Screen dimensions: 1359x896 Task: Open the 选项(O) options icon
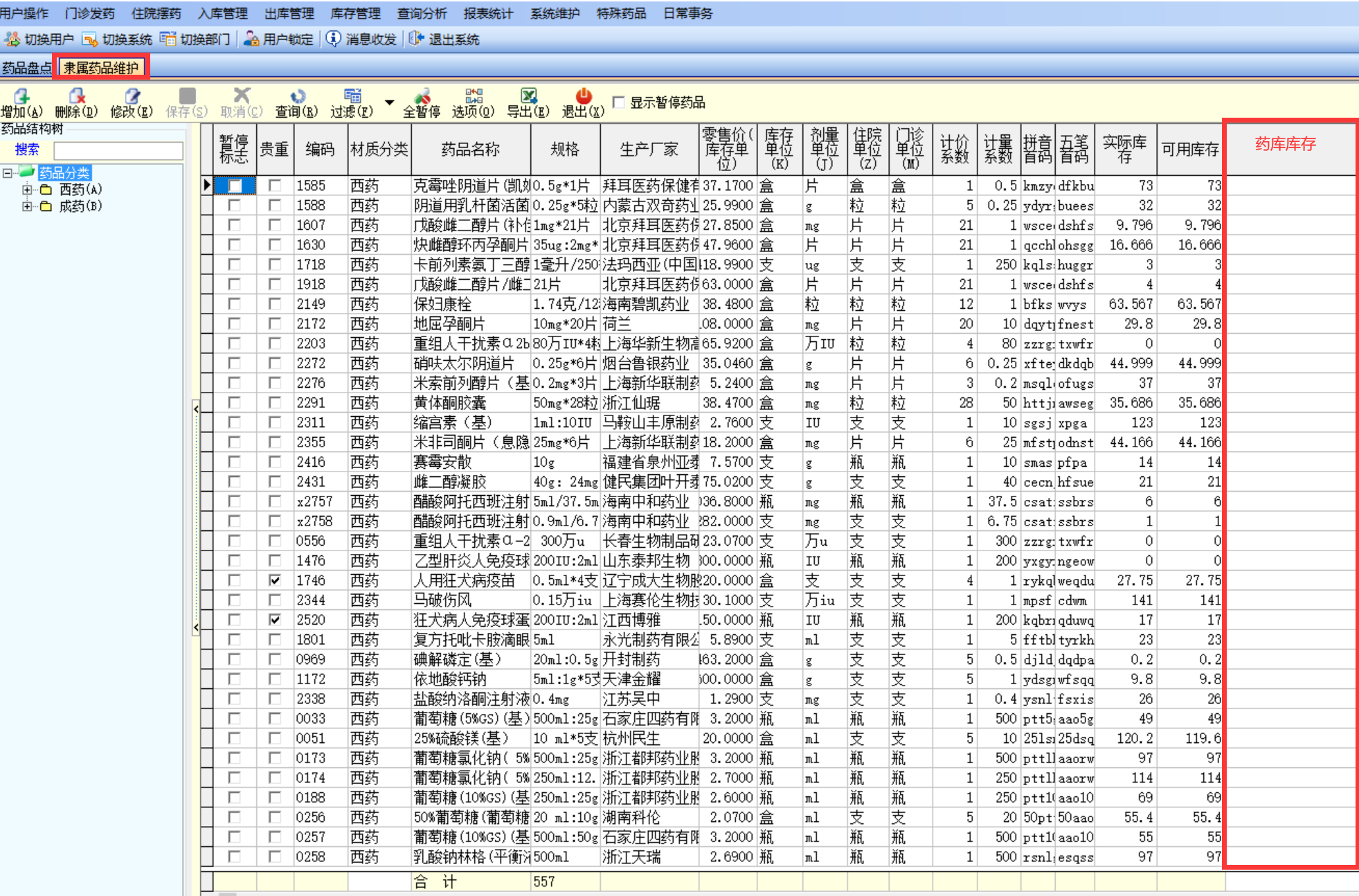(x=474, y=96)
